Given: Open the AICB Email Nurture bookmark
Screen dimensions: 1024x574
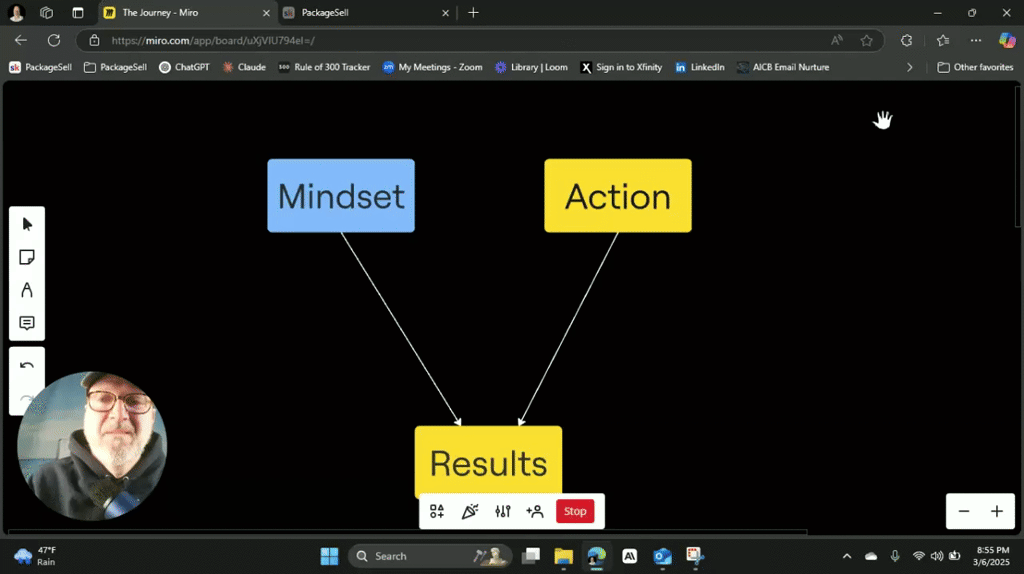Looking at the screenshot, I should (783, 67).
